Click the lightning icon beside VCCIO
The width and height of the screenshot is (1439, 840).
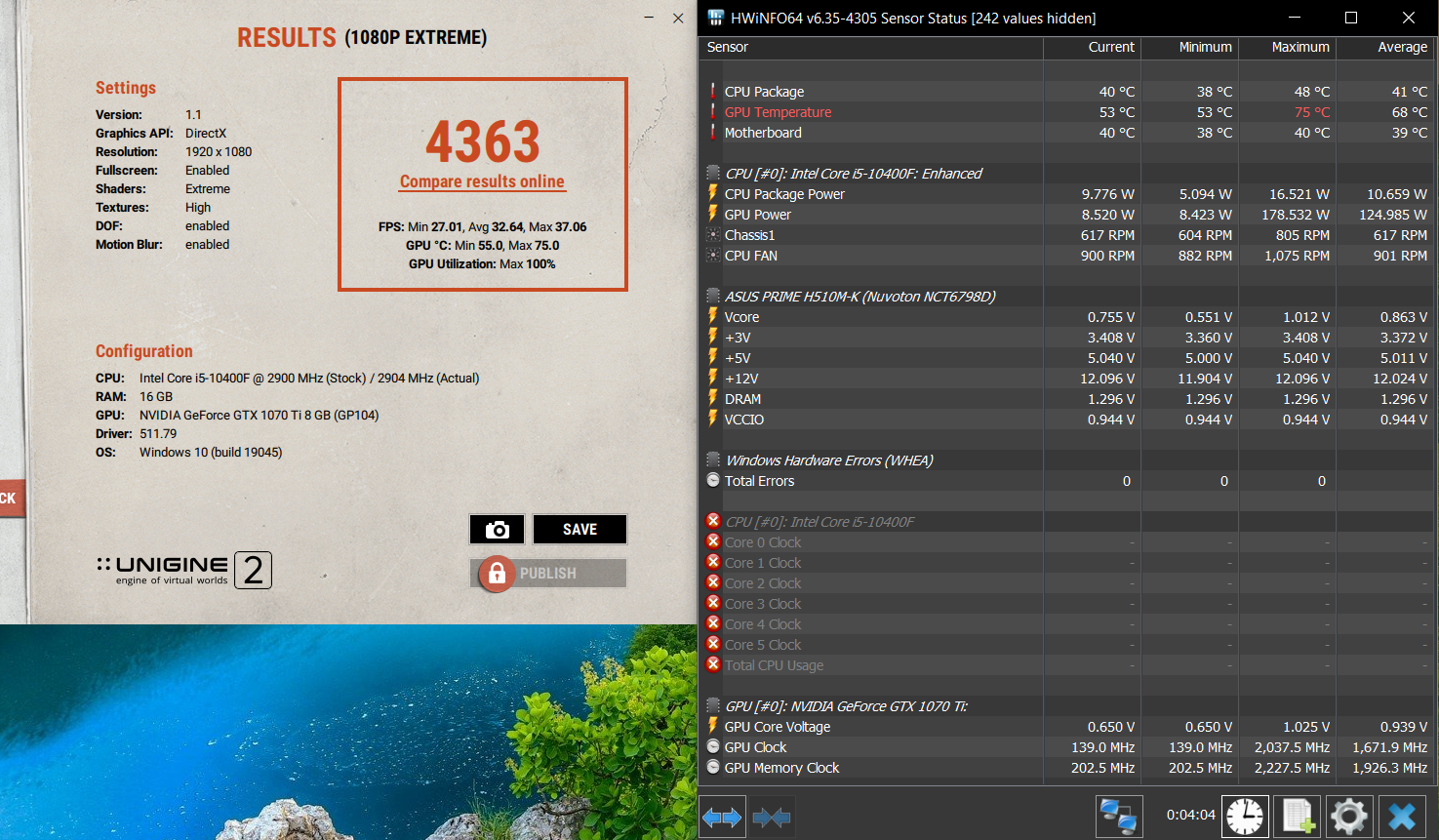pos(713,419)
